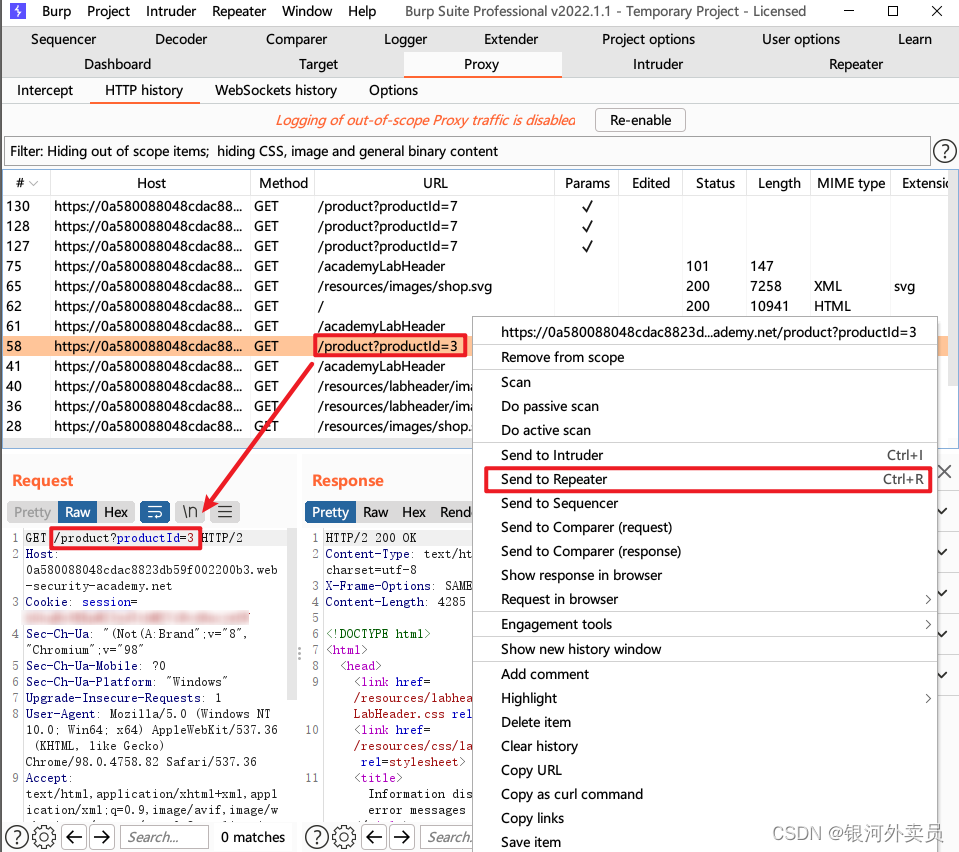Click the Response search field

[446, 837]
